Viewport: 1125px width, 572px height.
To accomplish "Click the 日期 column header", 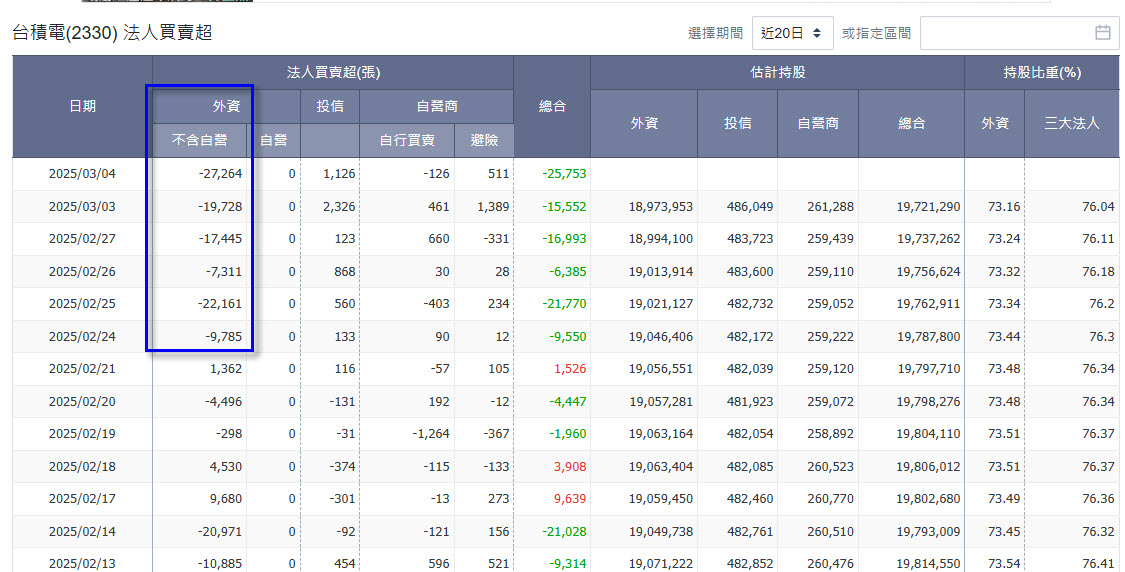I will pos(82,106).
